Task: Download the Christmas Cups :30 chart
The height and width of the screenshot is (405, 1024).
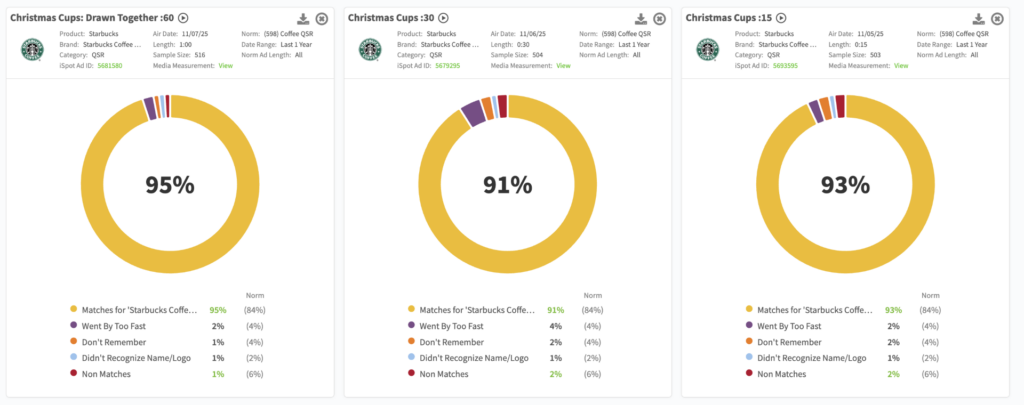Action: click(641, 19)
